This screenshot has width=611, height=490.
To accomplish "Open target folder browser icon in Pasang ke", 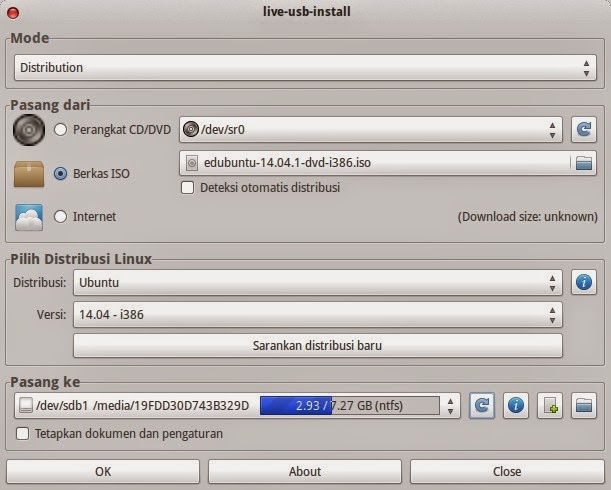I will point(584,405).
